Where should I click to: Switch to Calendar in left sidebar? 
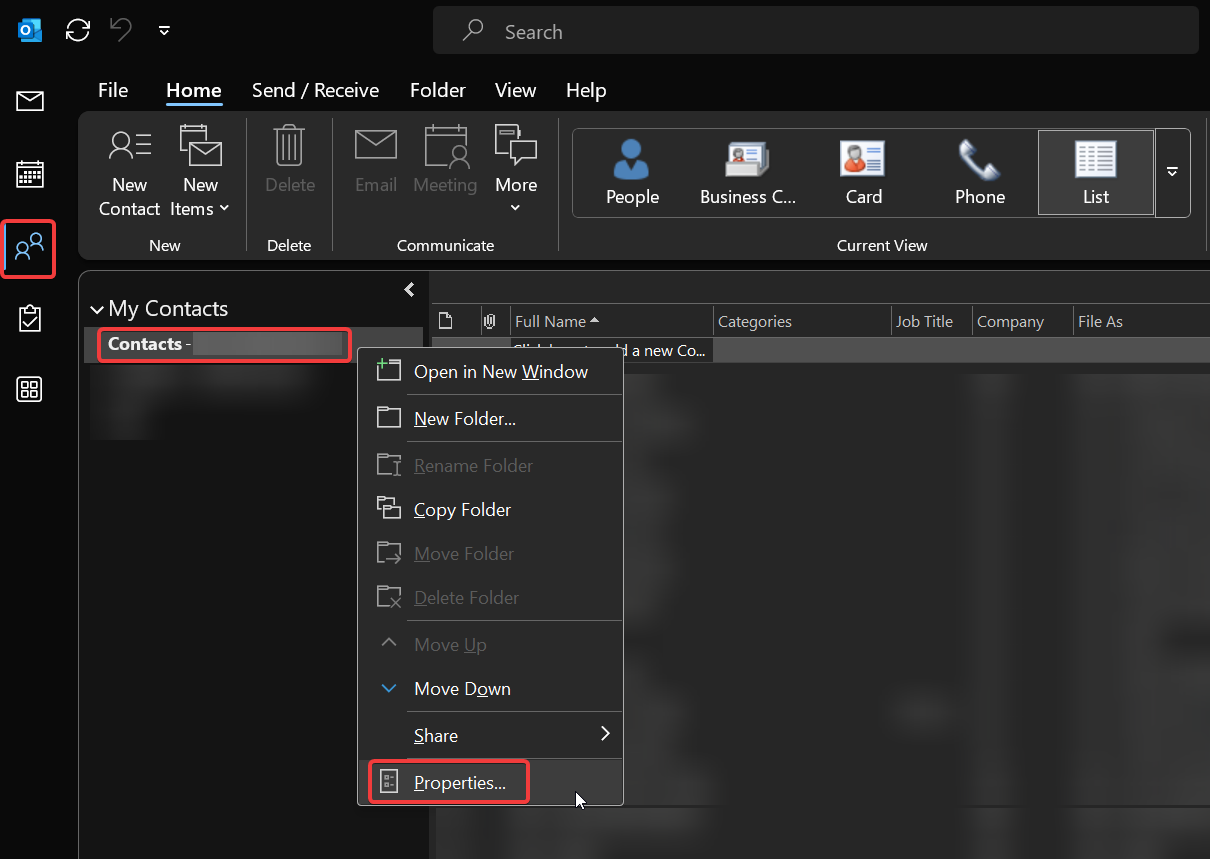30,174
